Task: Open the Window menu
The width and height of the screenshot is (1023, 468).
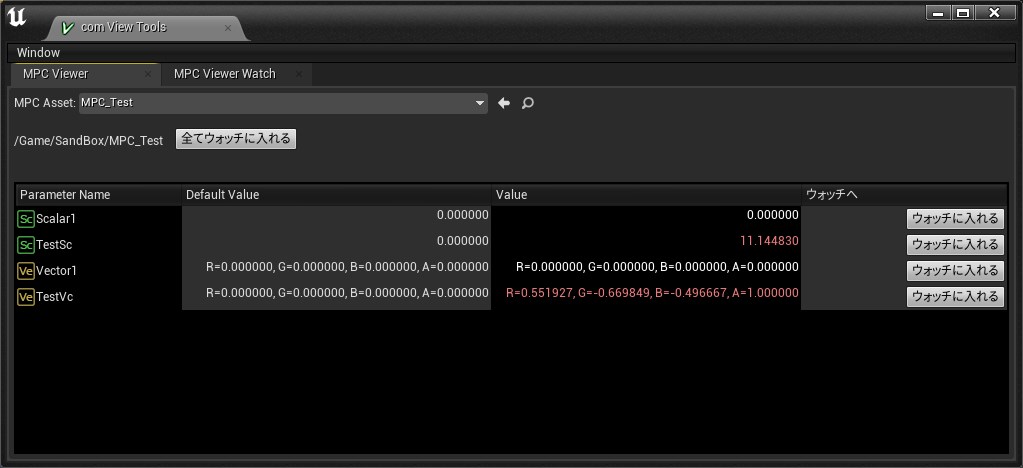Action: coord(38,52)
